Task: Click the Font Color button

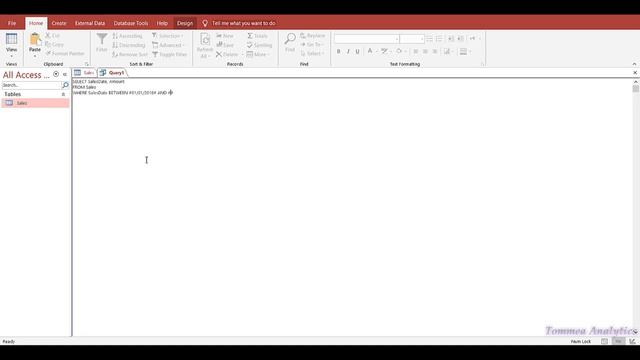Action: 370,51
